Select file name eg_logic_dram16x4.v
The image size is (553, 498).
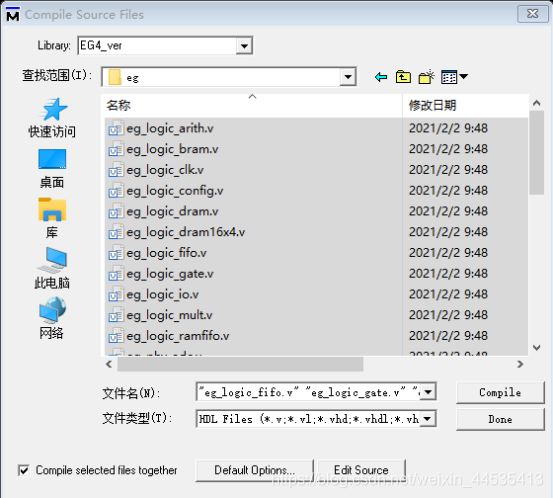point(186,232)
